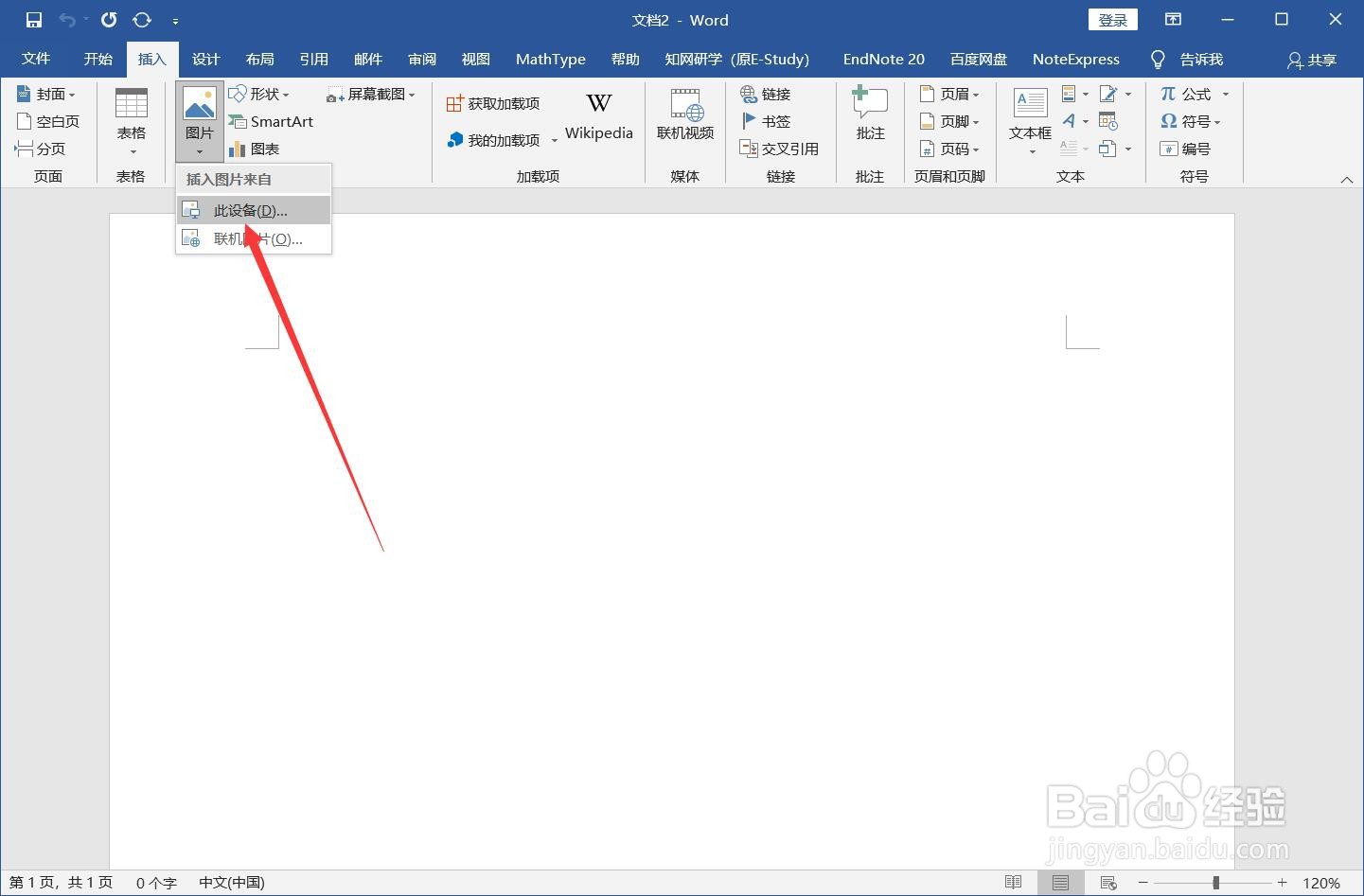Switch to the 开始 tab

(98, 59)
